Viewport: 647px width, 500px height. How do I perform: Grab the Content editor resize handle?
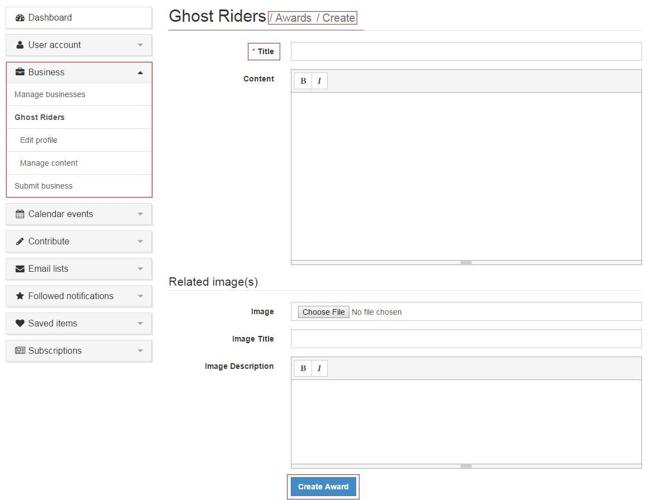tap(466, 262)
